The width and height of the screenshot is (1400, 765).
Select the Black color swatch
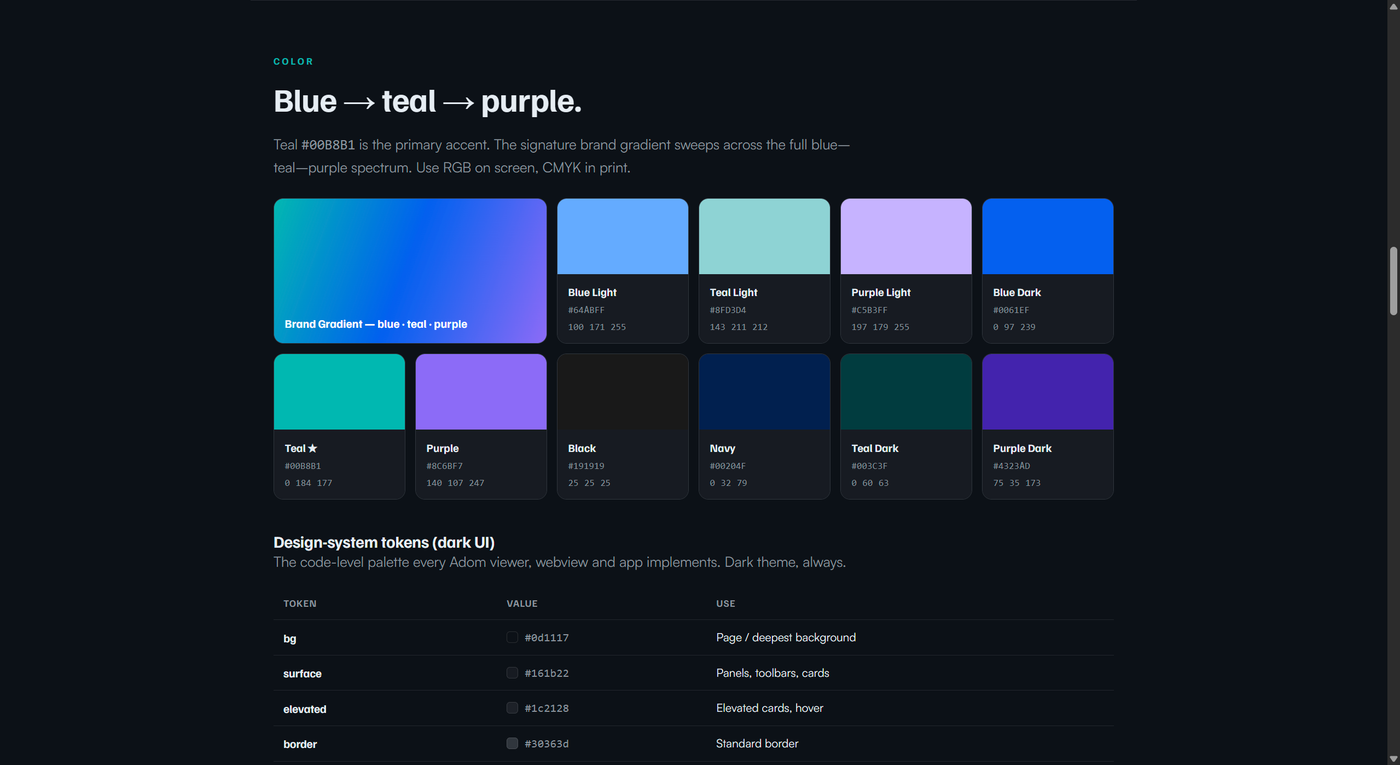(x=623, y=426)
